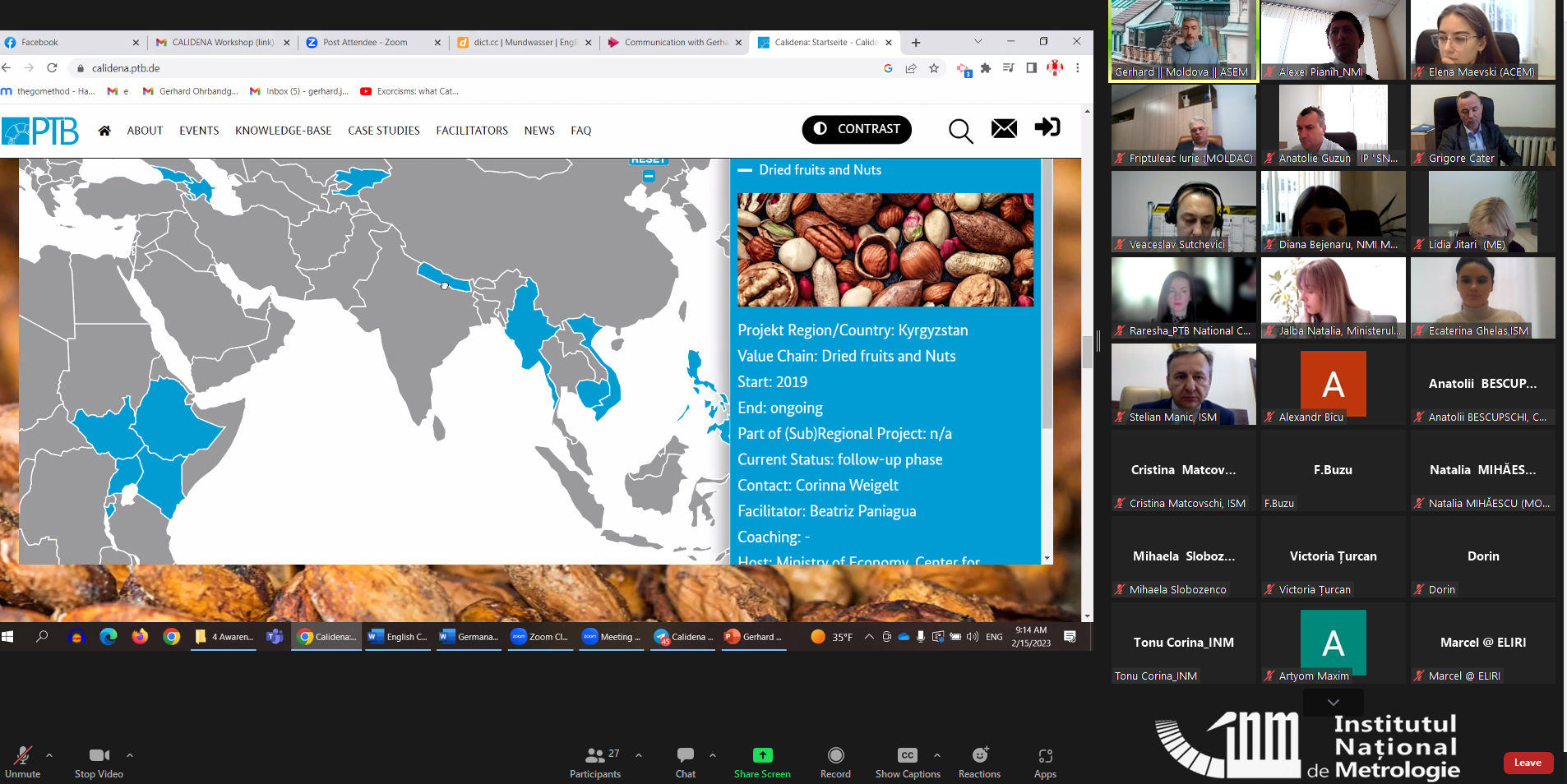
Task: Leave the Zoom meeting
Action: point(1528,763)
